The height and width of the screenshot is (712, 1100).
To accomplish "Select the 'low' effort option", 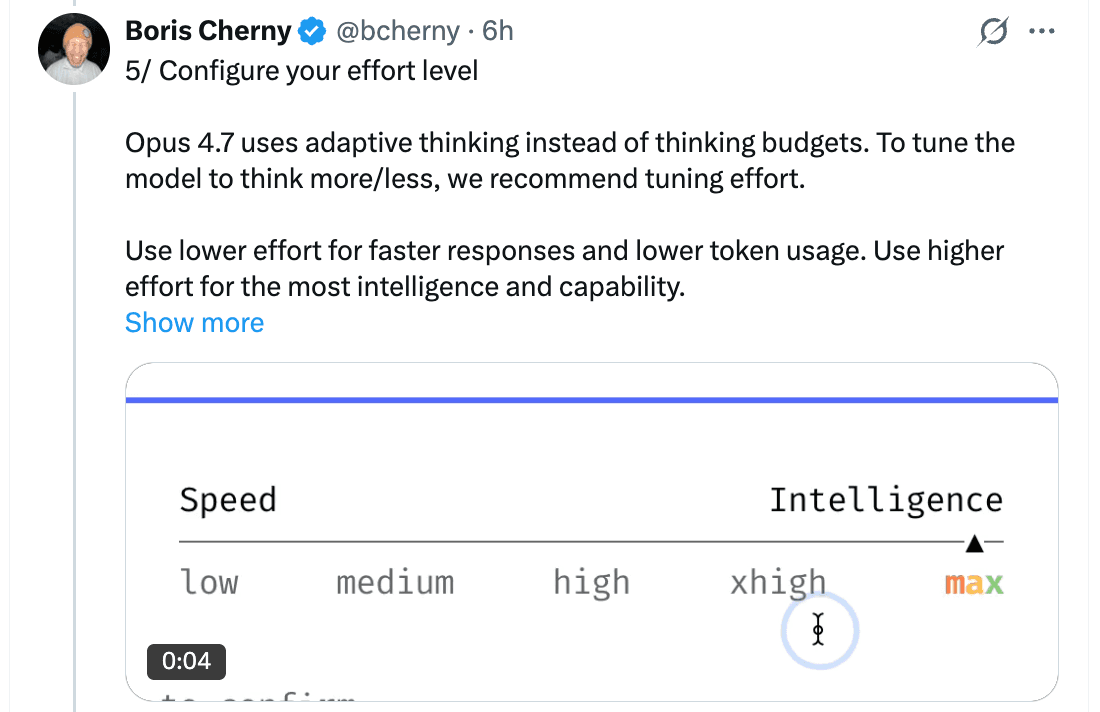I will 209,583.
